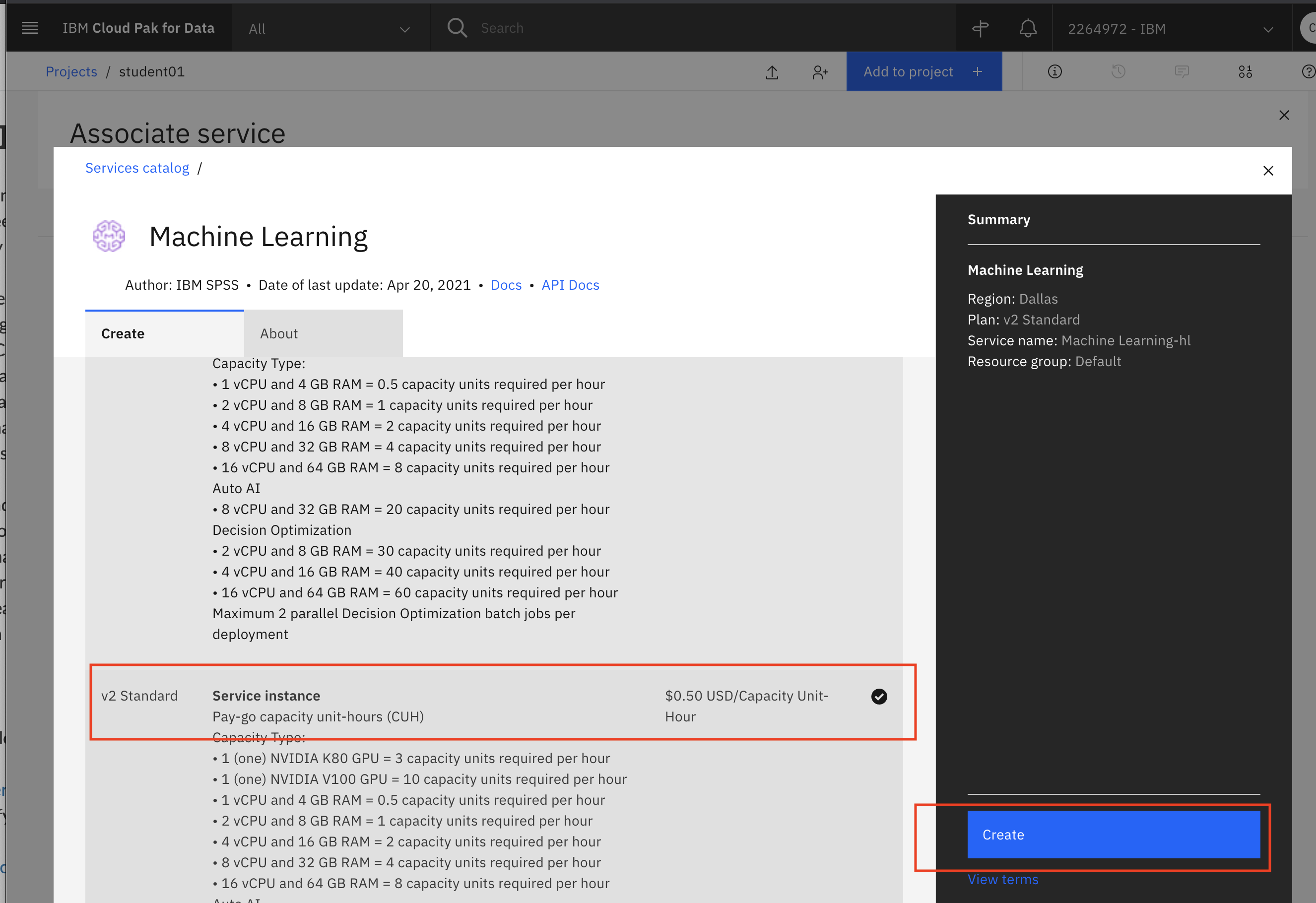Close the Associate service panel

click(x=1284, y=115)
